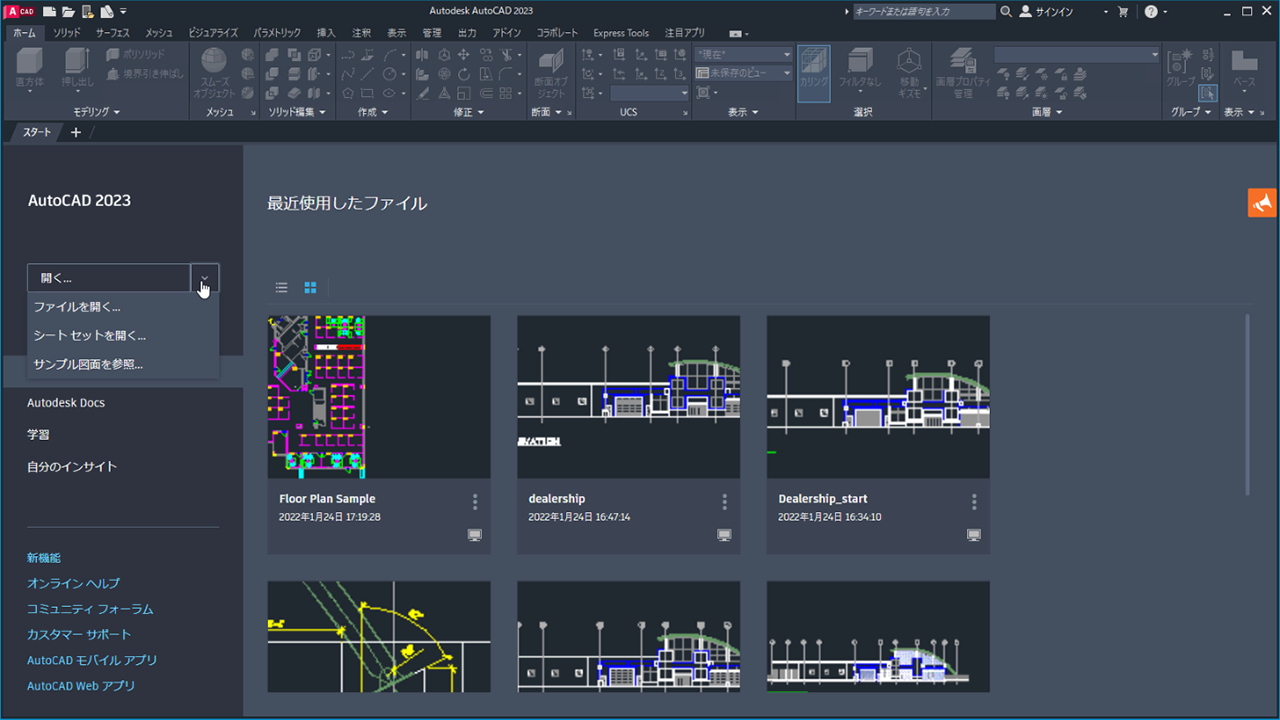Open the オンライン ヘルプ link
Image resolution: width=1280 pixels, height=720 pixels.
pos(73,583)
